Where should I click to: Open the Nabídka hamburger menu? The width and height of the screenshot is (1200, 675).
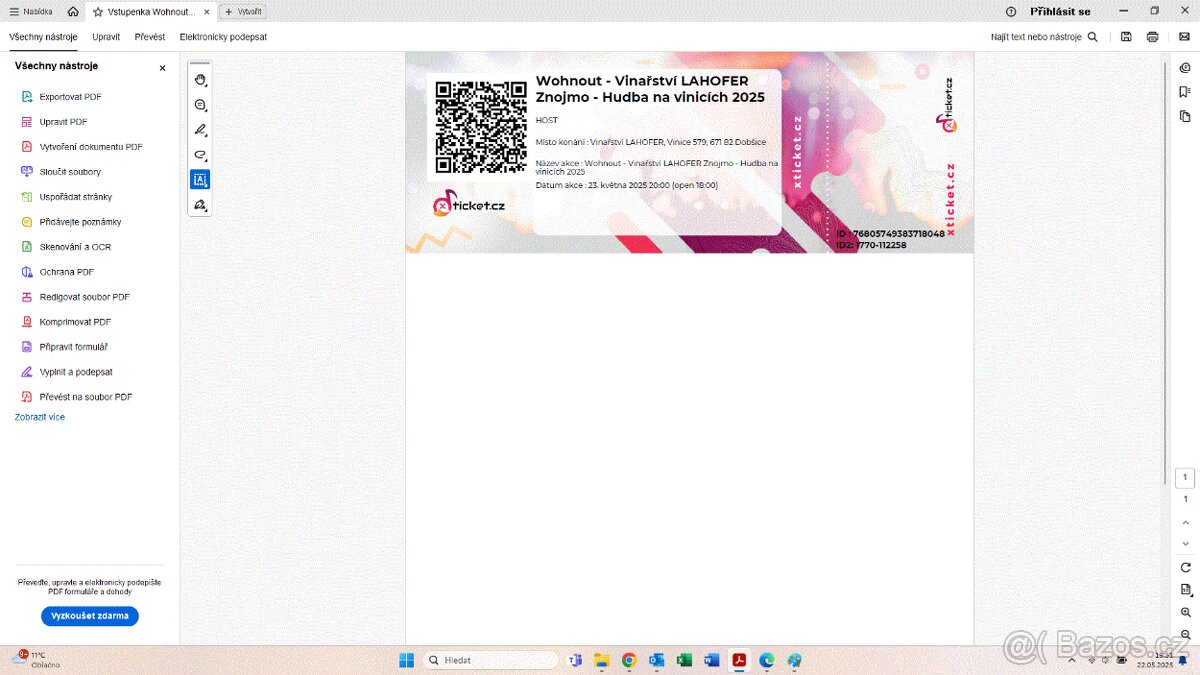[x=31, y=12]
